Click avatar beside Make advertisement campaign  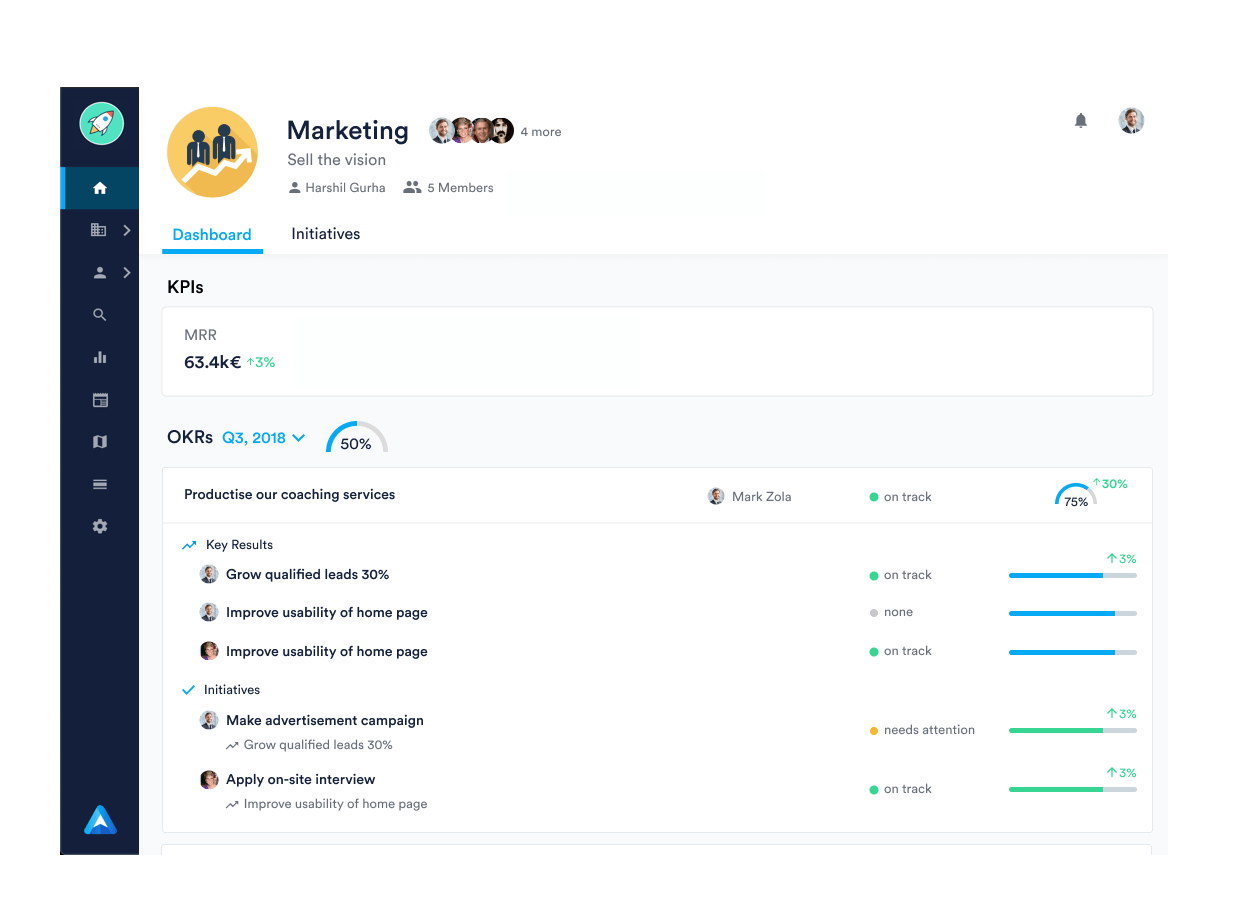click(209, 720)
